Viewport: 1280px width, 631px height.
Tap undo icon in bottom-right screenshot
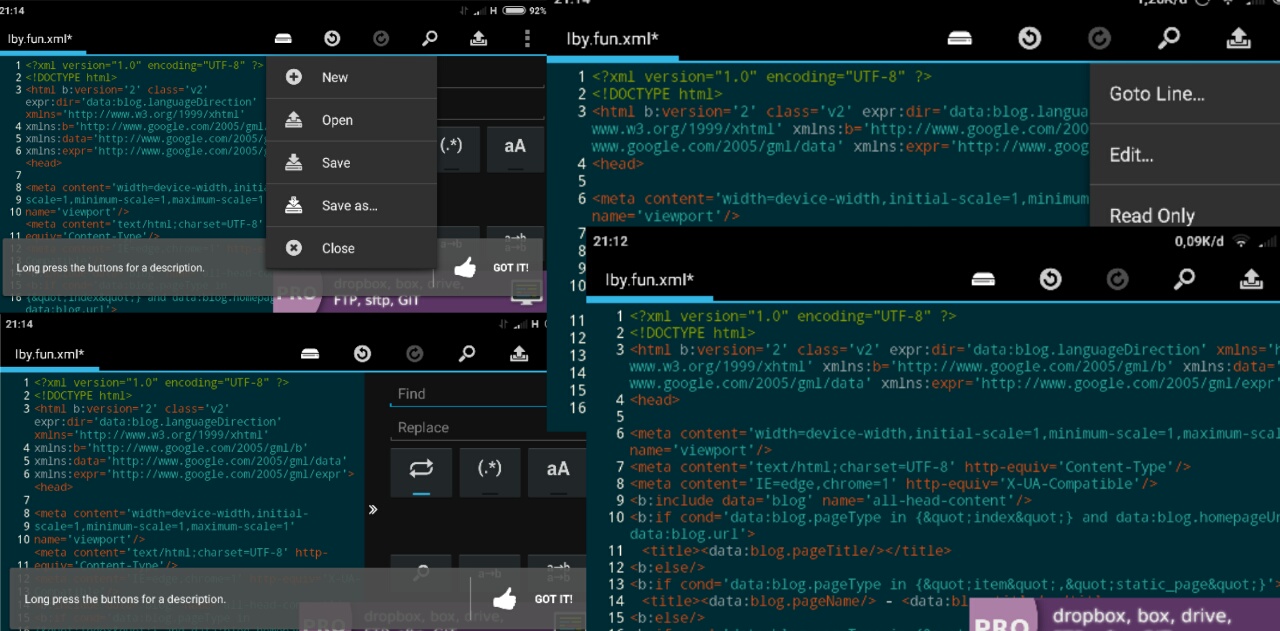(x=1050, y=280)
